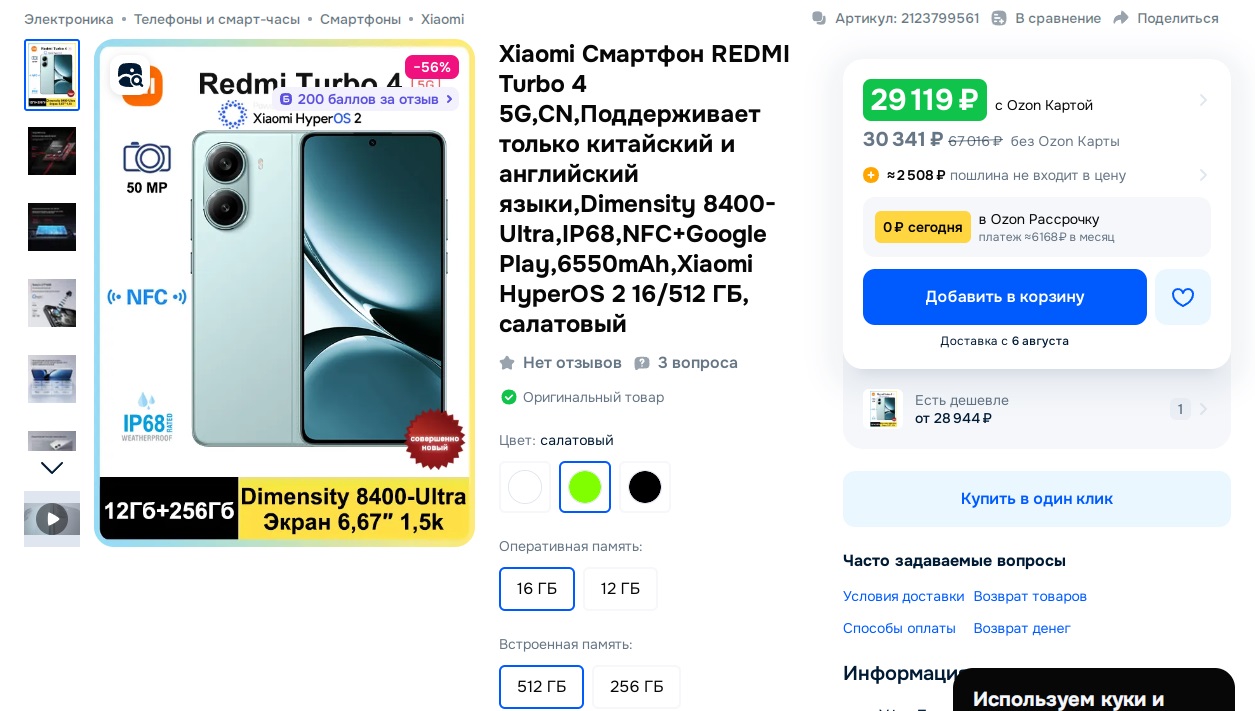1255x711 pixels.
Task: Select 12 ГБ RAM option
Action: (620, 589)
